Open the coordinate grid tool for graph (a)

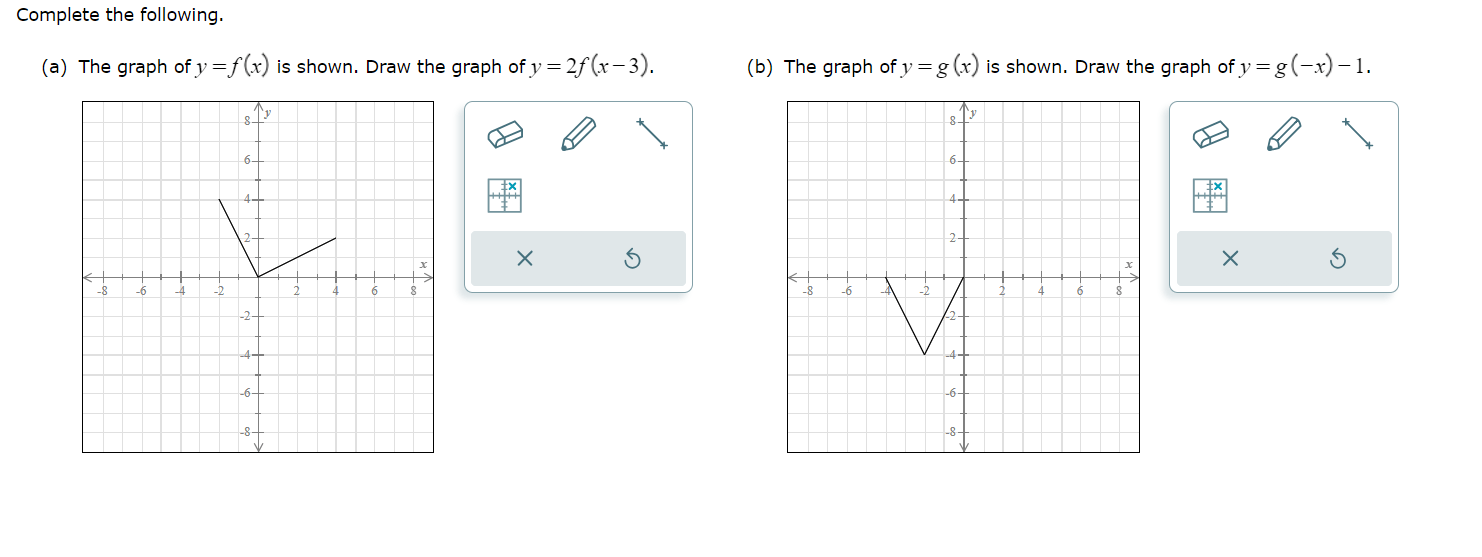pos(505,195)
